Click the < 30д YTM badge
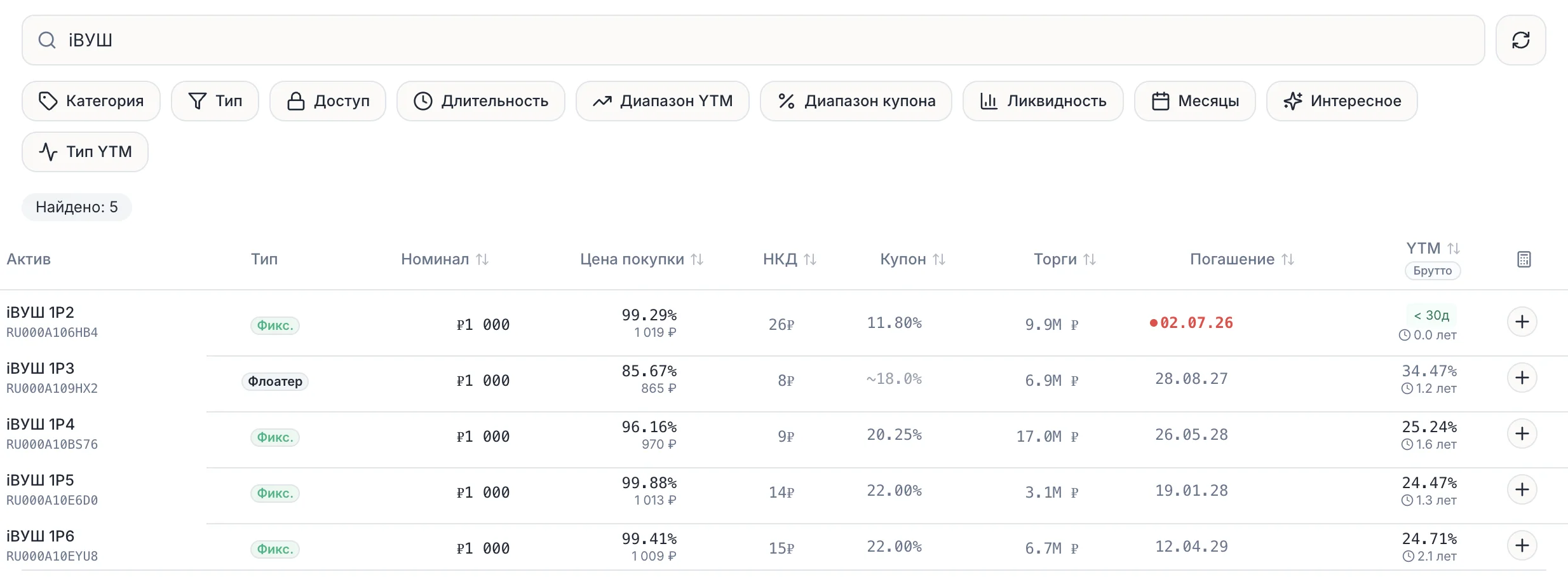This screenshot has height=586, width=1568. click(x=1431, y=315)
